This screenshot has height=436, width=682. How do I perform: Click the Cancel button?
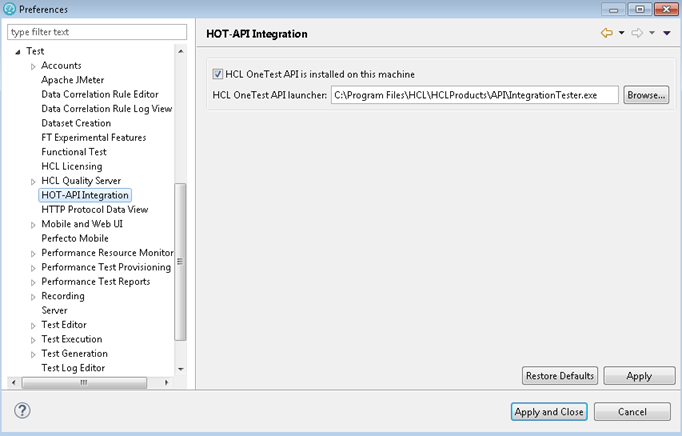[x=632, y=412]
